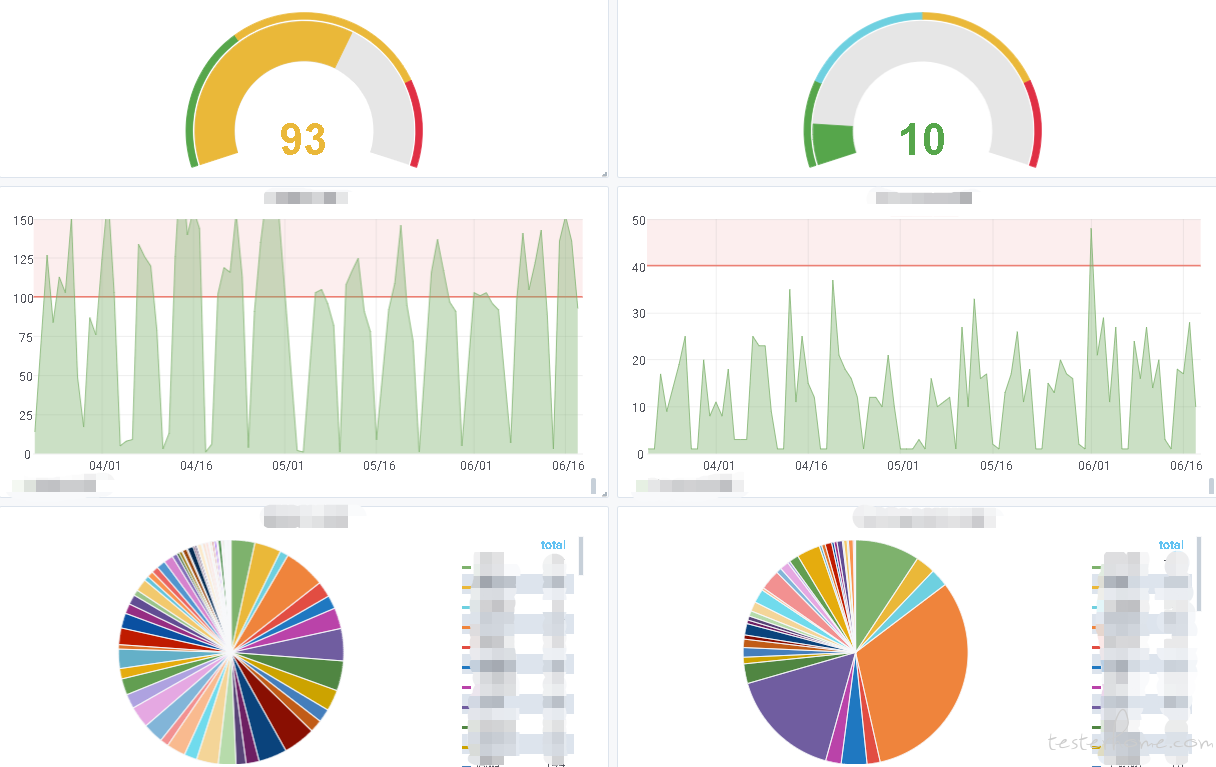This screenshot has width=1216, height=767.
Task: Click the blue legend color swatch in right pie legend
Action: click(1097, 667)
